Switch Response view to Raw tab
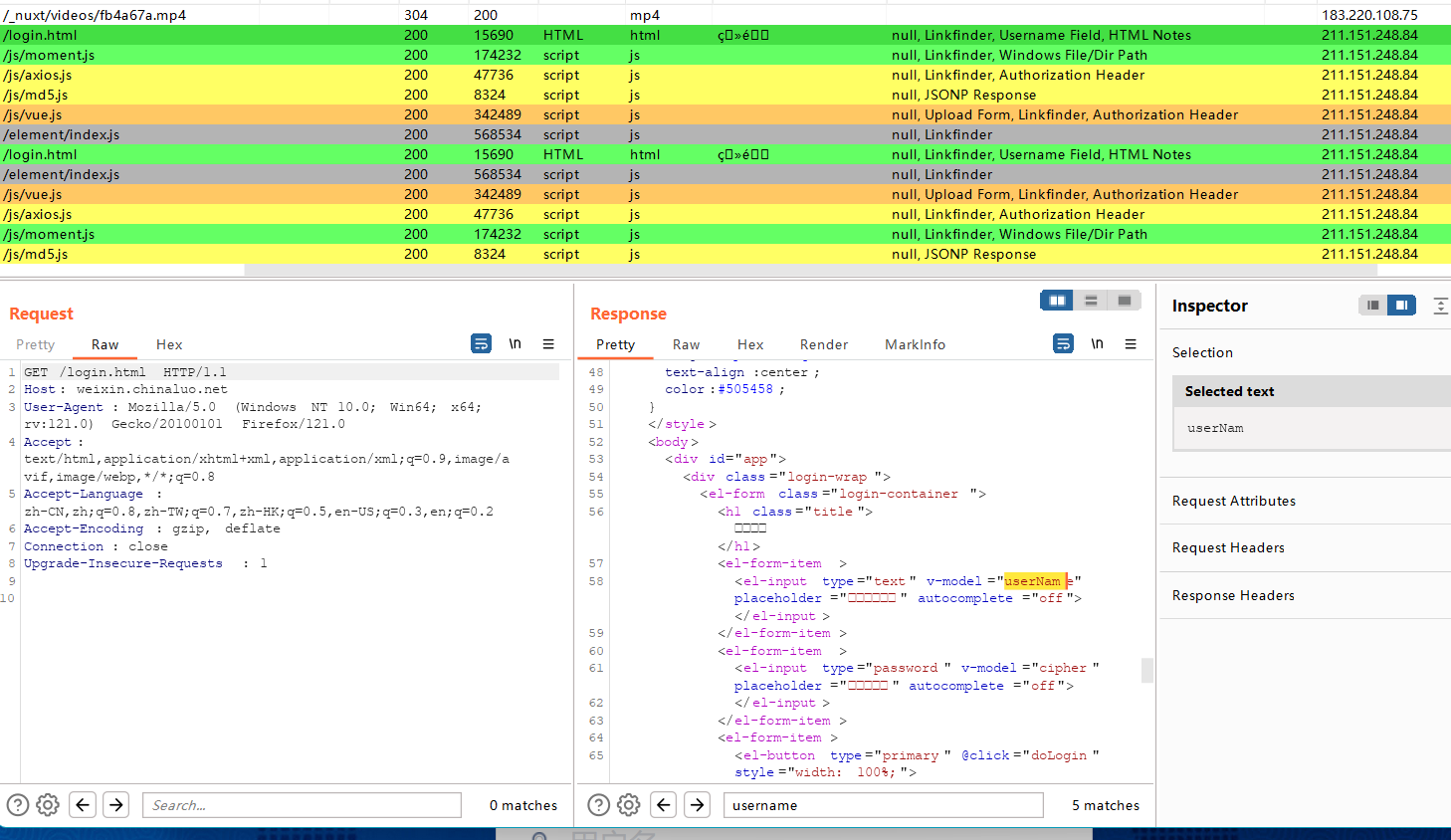This screenshot has width=1451, height=840. [687, 344]
